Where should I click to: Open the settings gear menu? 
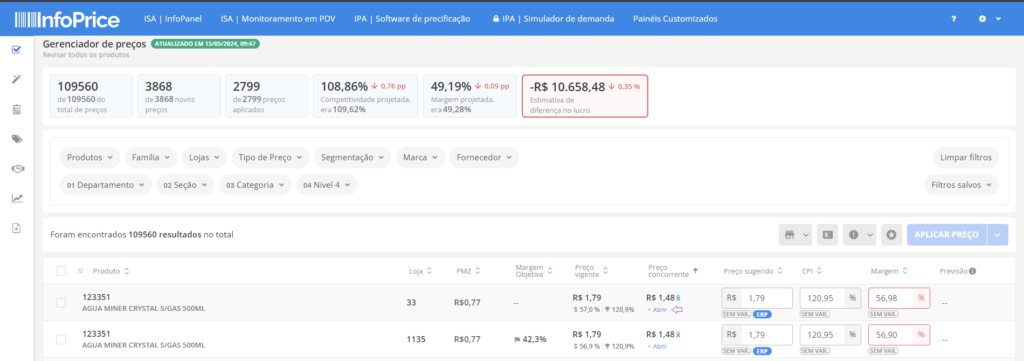tap(989, 19)
